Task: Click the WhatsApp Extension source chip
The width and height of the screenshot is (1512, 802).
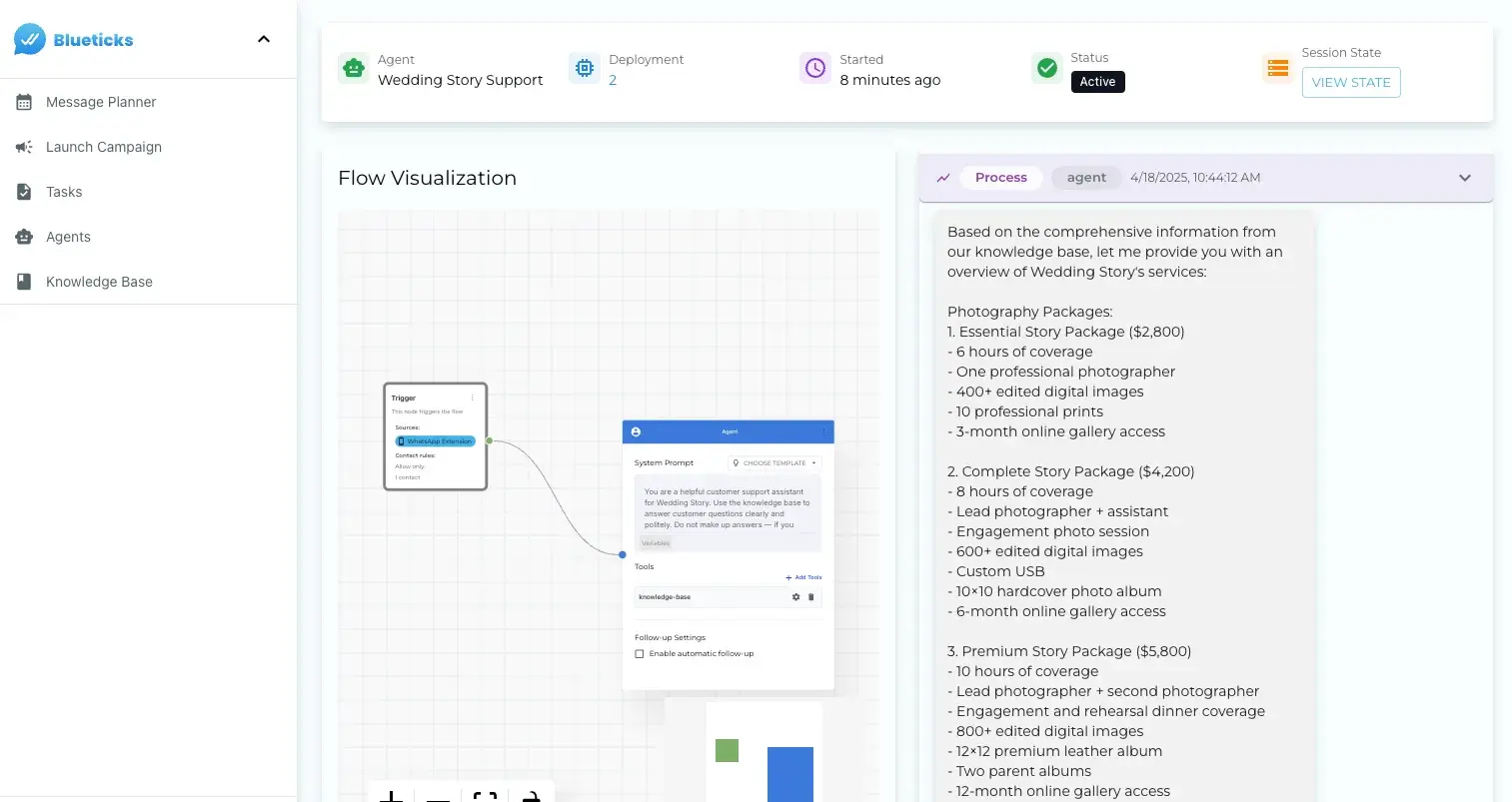Action: coord(436,441)
